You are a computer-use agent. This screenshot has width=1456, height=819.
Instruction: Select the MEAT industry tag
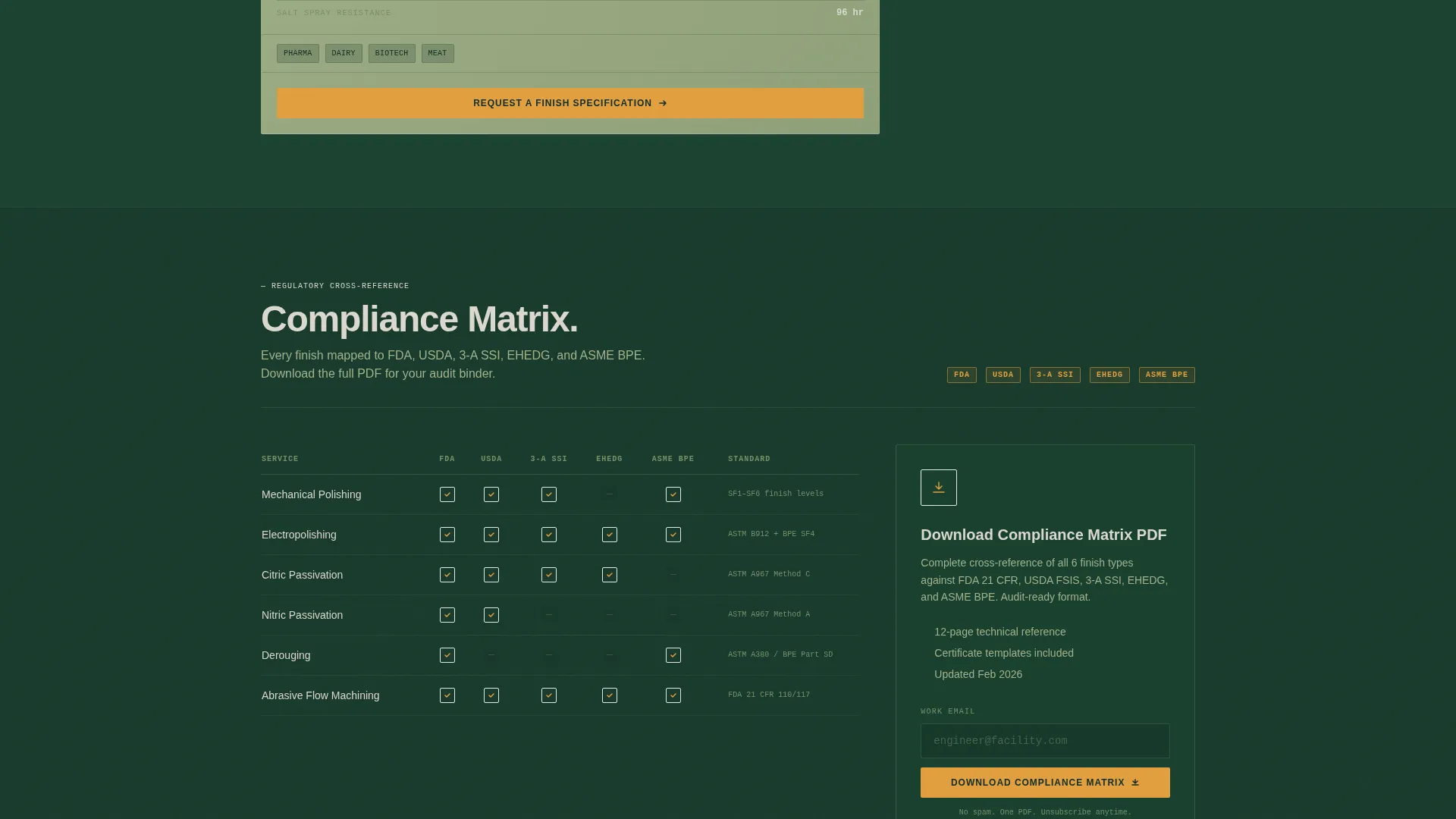pyautogui.click(x=438, y=53)
